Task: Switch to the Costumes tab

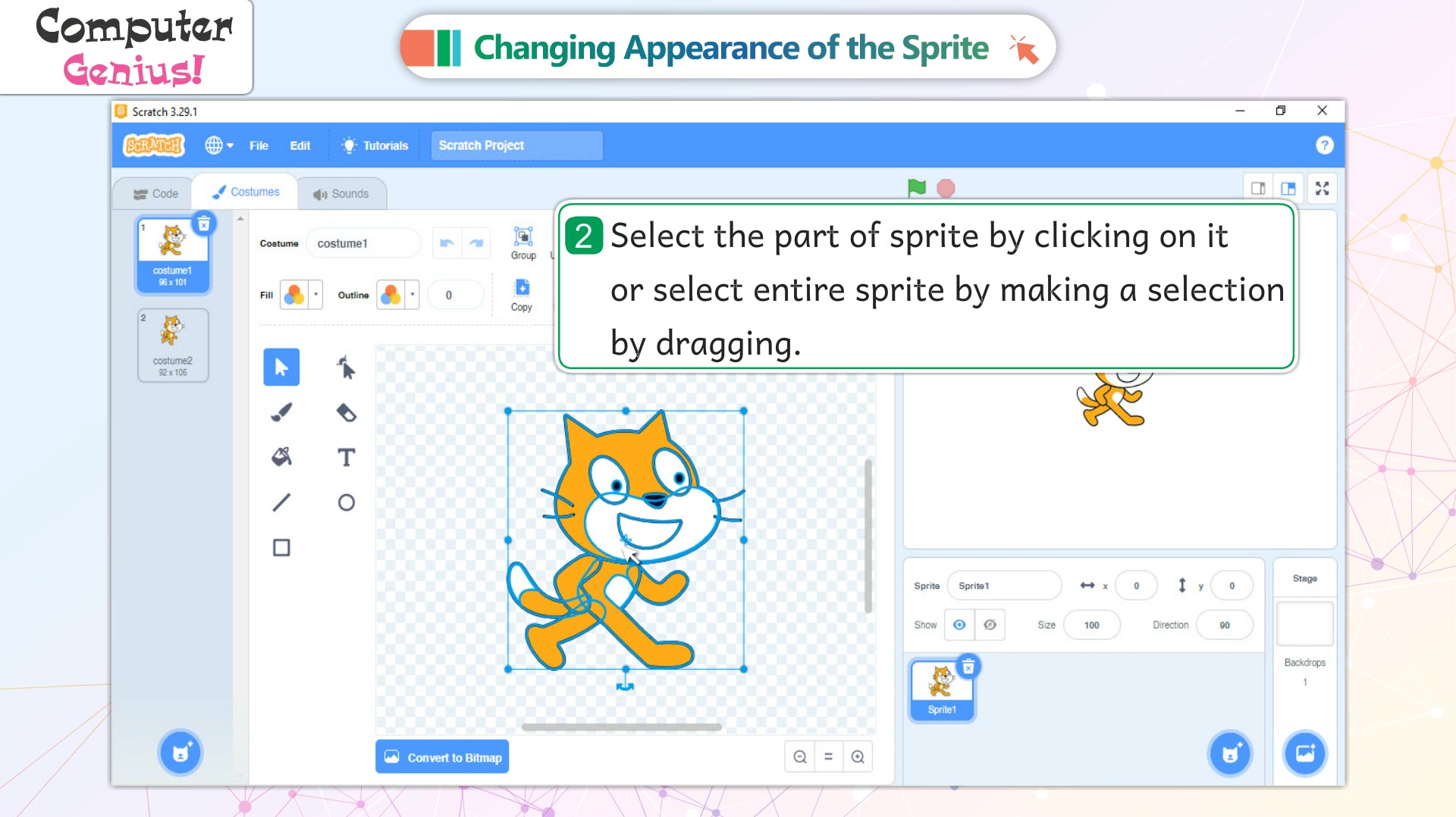Action: point(246,193)
